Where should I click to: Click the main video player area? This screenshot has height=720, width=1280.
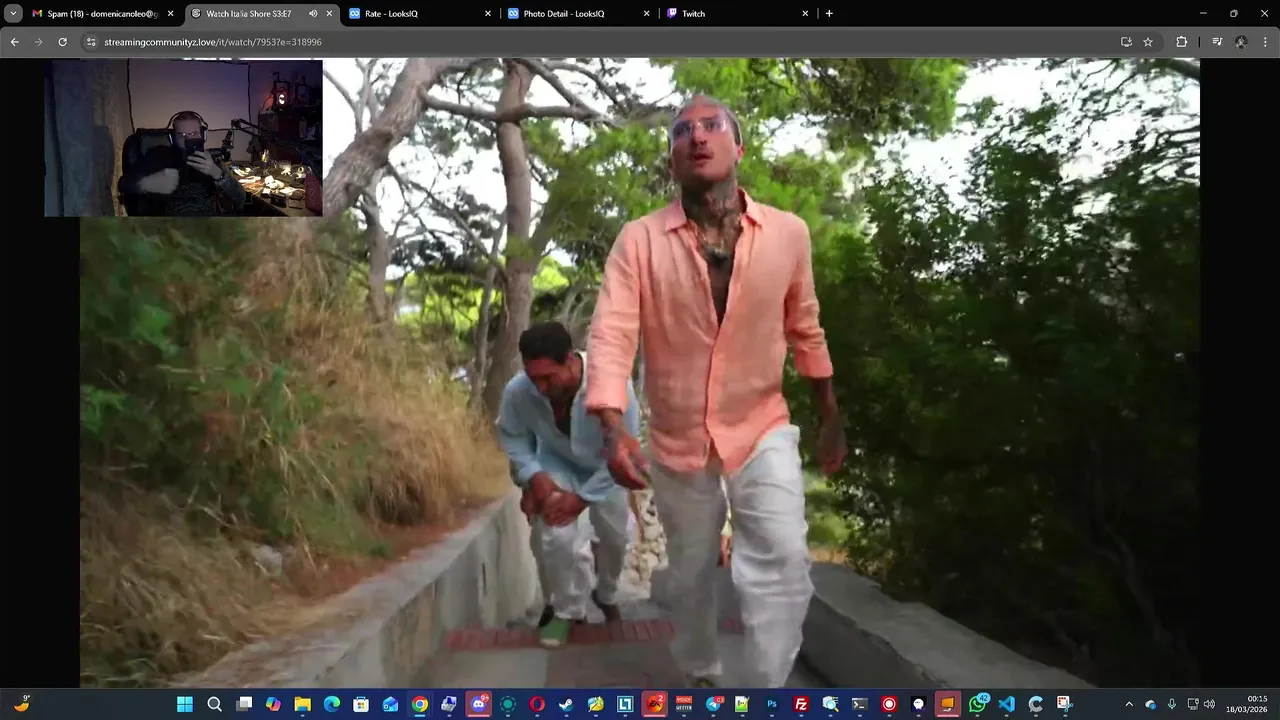pos(640,372)
